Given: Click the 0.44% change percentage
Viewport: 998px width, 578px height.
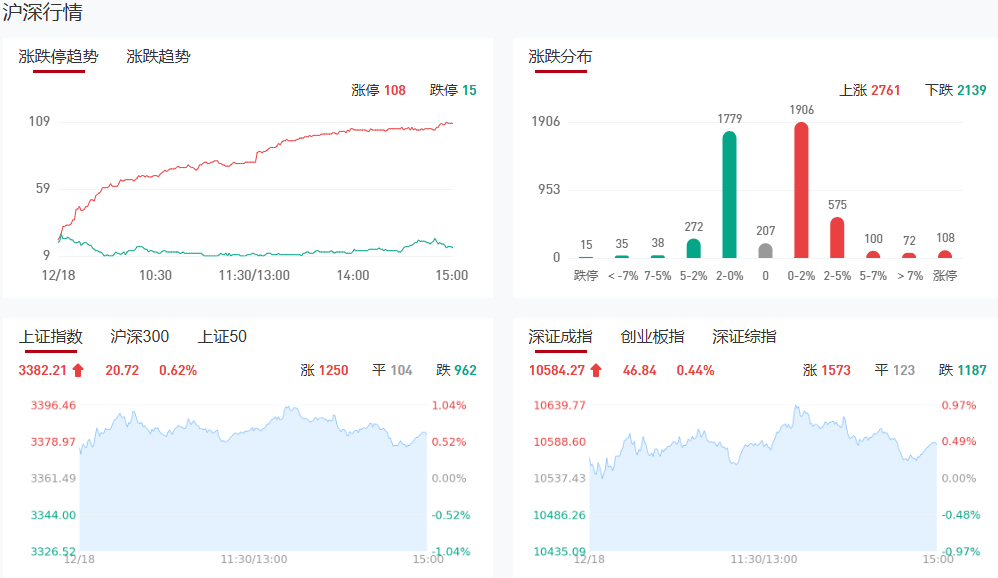Looking at the screenshot, I should pyautogui.click(x=696, y=370).
